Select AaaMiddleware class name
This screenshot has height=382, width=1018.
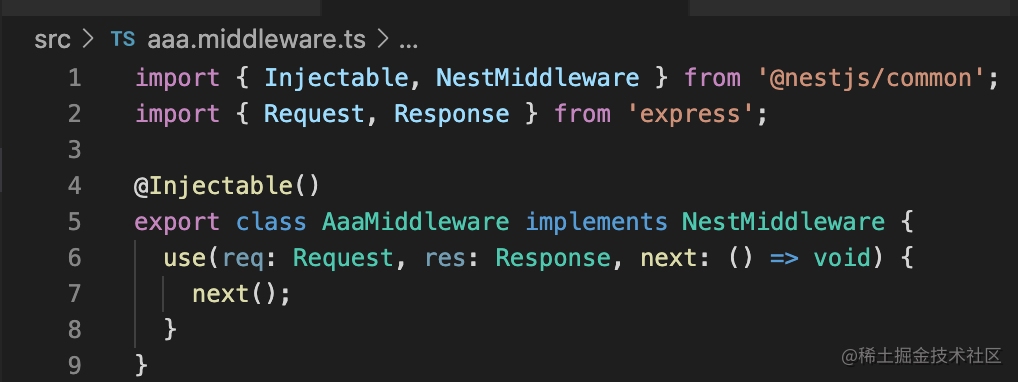[416, 222]
